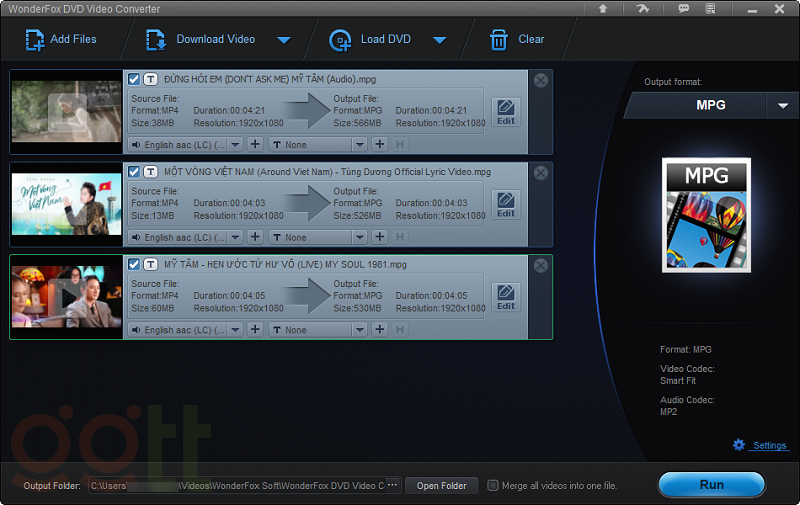800x505 pixels.
Task: Click the upgrade arrow icon in title bar
Action: [603, 8]
